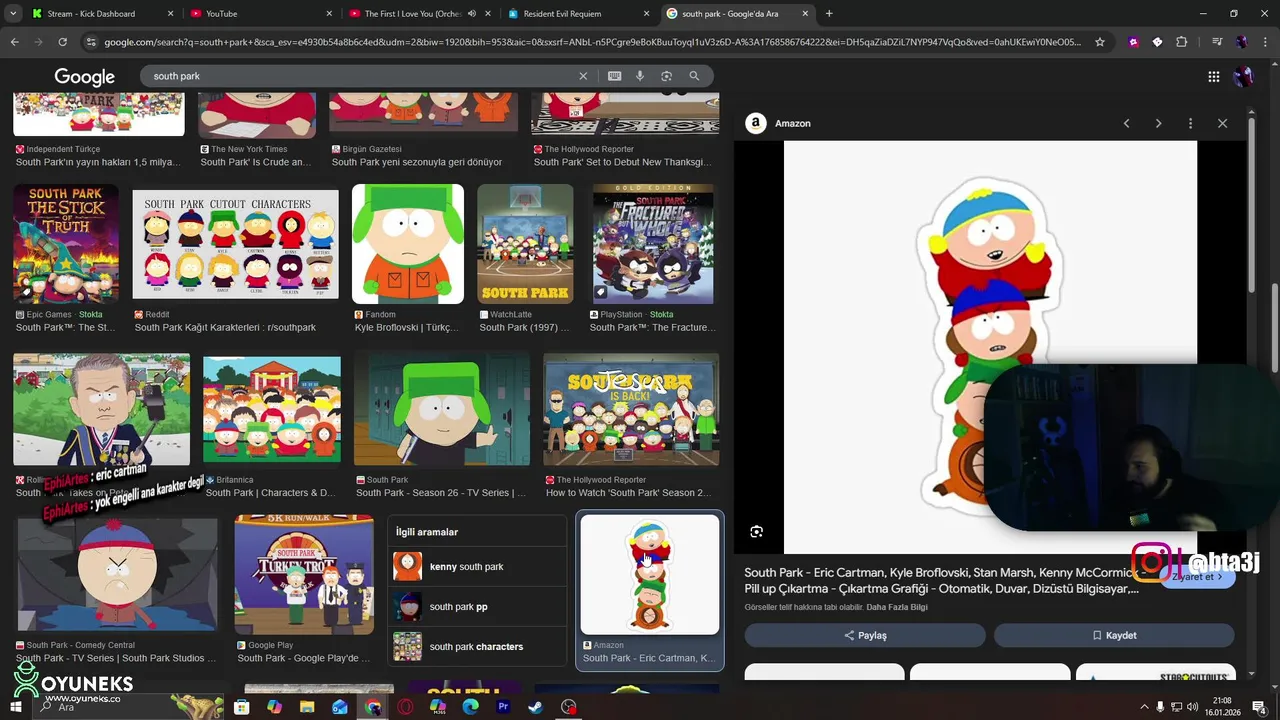Submit search with the magnifier icon
The height and width of the screenshot is (720, 1280).
tap(694, 76)
